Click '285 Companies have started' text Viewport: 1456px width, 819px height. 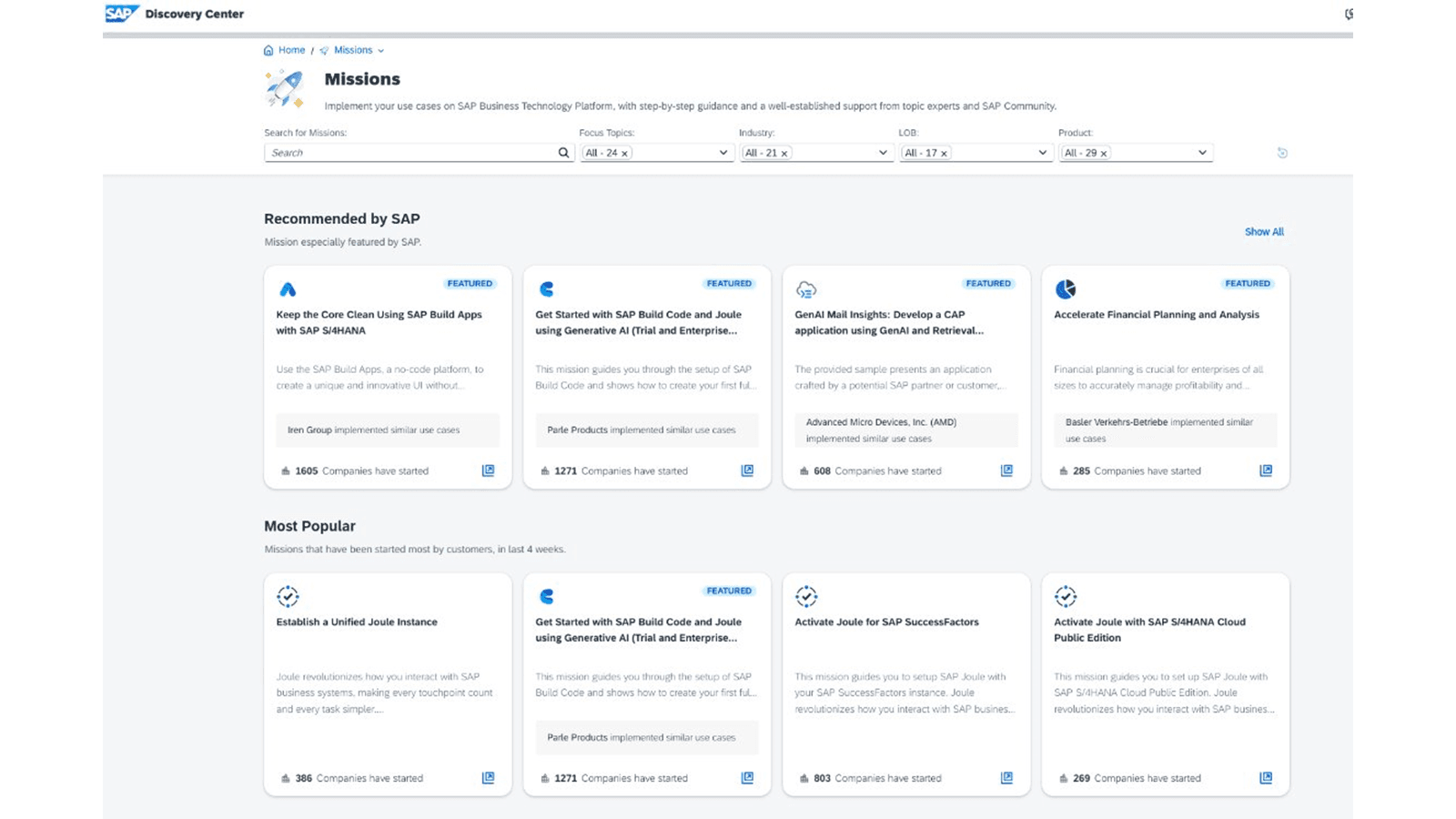tap(1137, 471)
